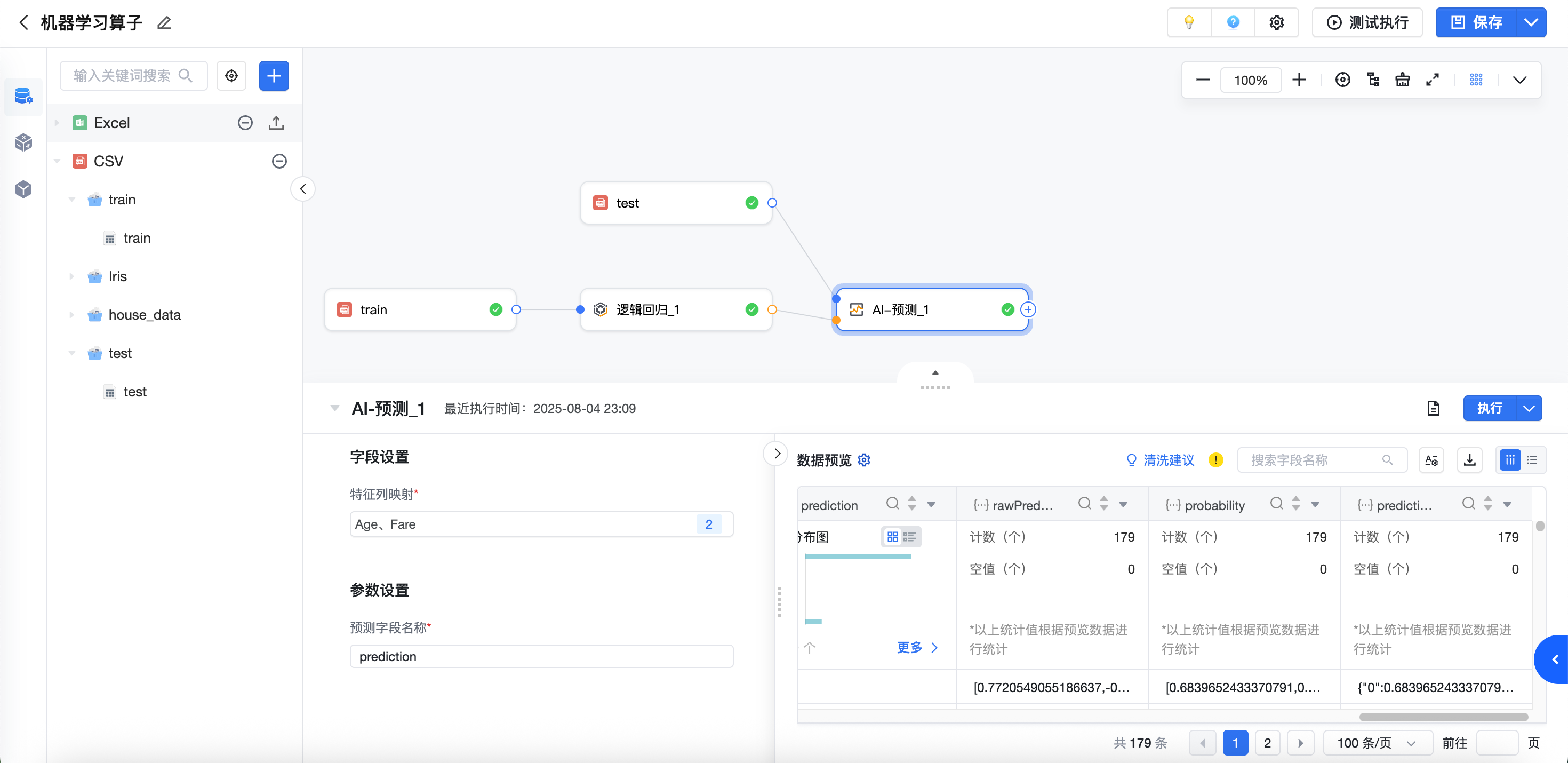
Task: Switch preview to list view
Action: (x=1532, y=460)
